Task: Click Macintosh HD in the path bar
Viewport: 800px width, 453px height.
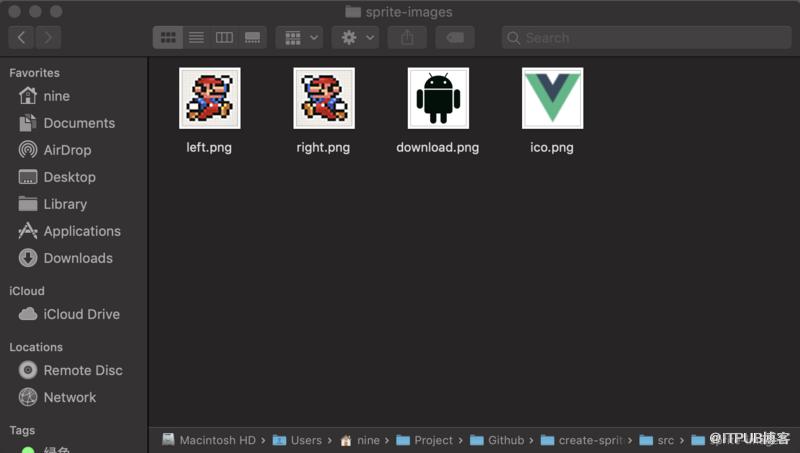Action: [209, 440]
